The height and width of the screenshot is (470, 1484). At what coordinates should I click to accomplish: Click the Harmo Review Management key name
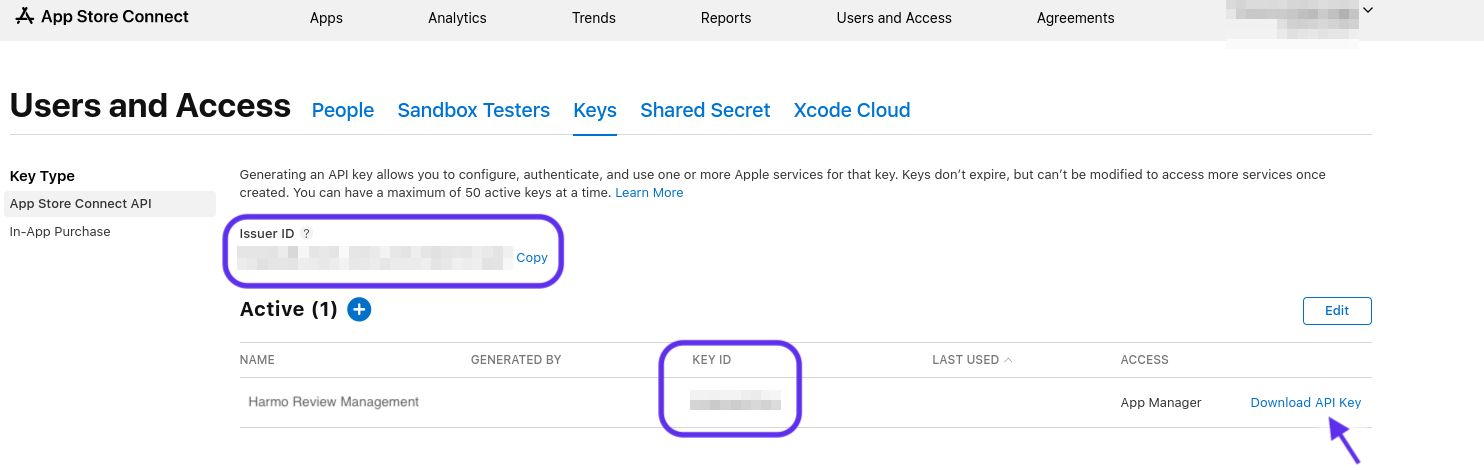coord(334,402)
